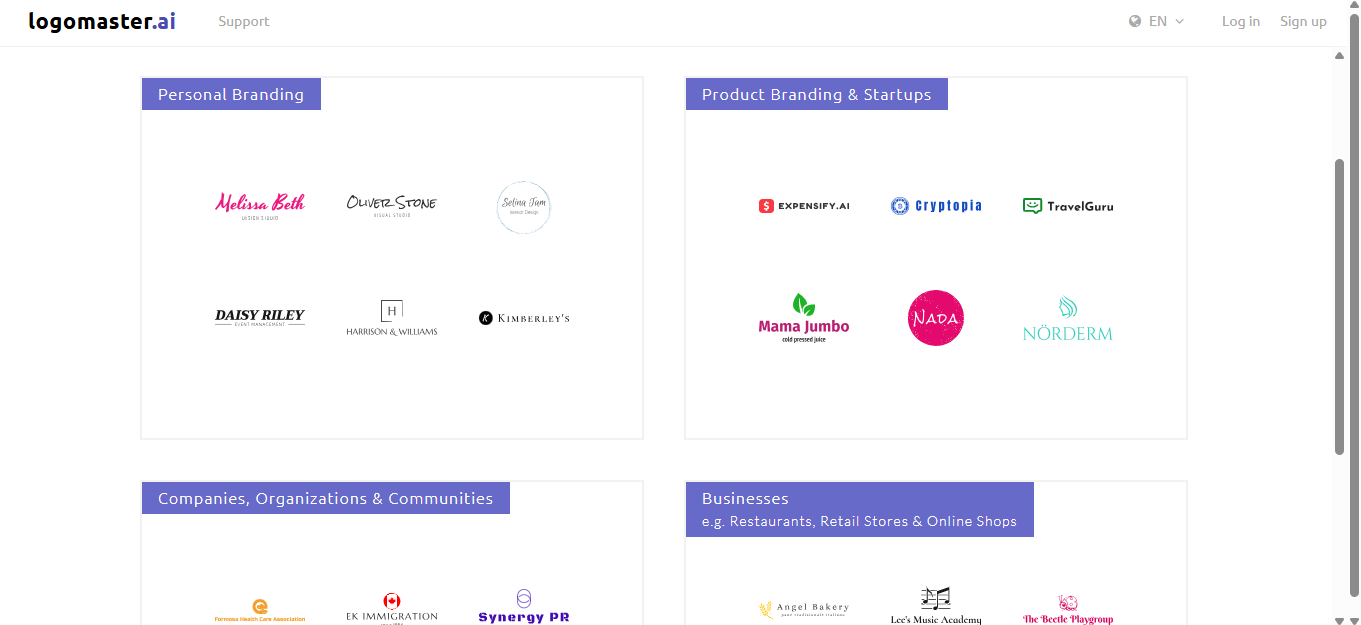
Task: Click the vertical page scrollbar thumb
Action: pos(1340,306)
